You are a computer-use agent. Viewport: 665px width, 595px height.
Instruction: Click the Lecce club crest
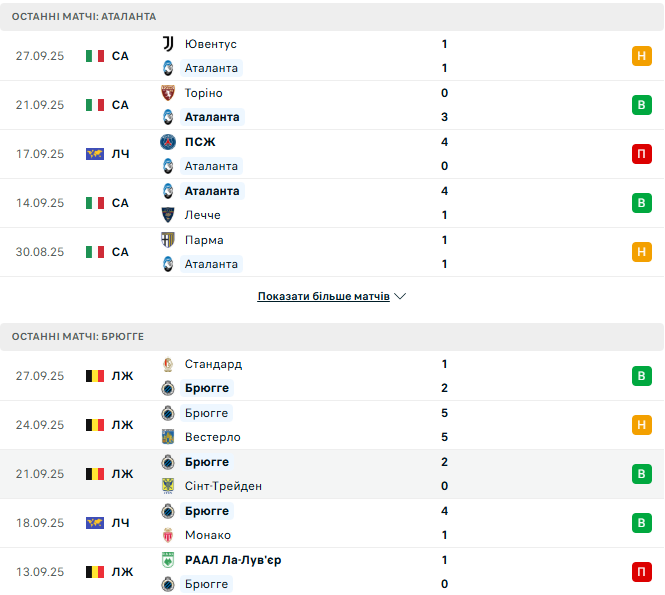point(168,215)
